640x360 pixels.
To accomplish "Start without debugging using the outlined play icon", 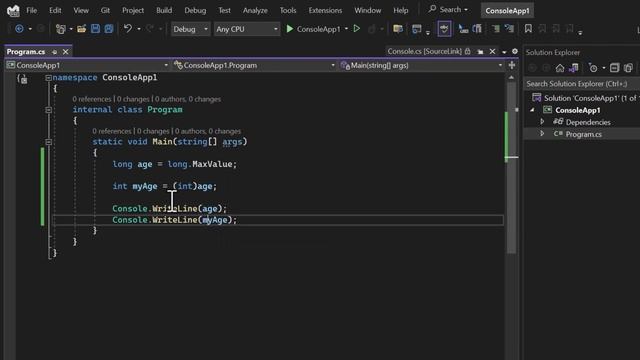I will pos(357,29).
